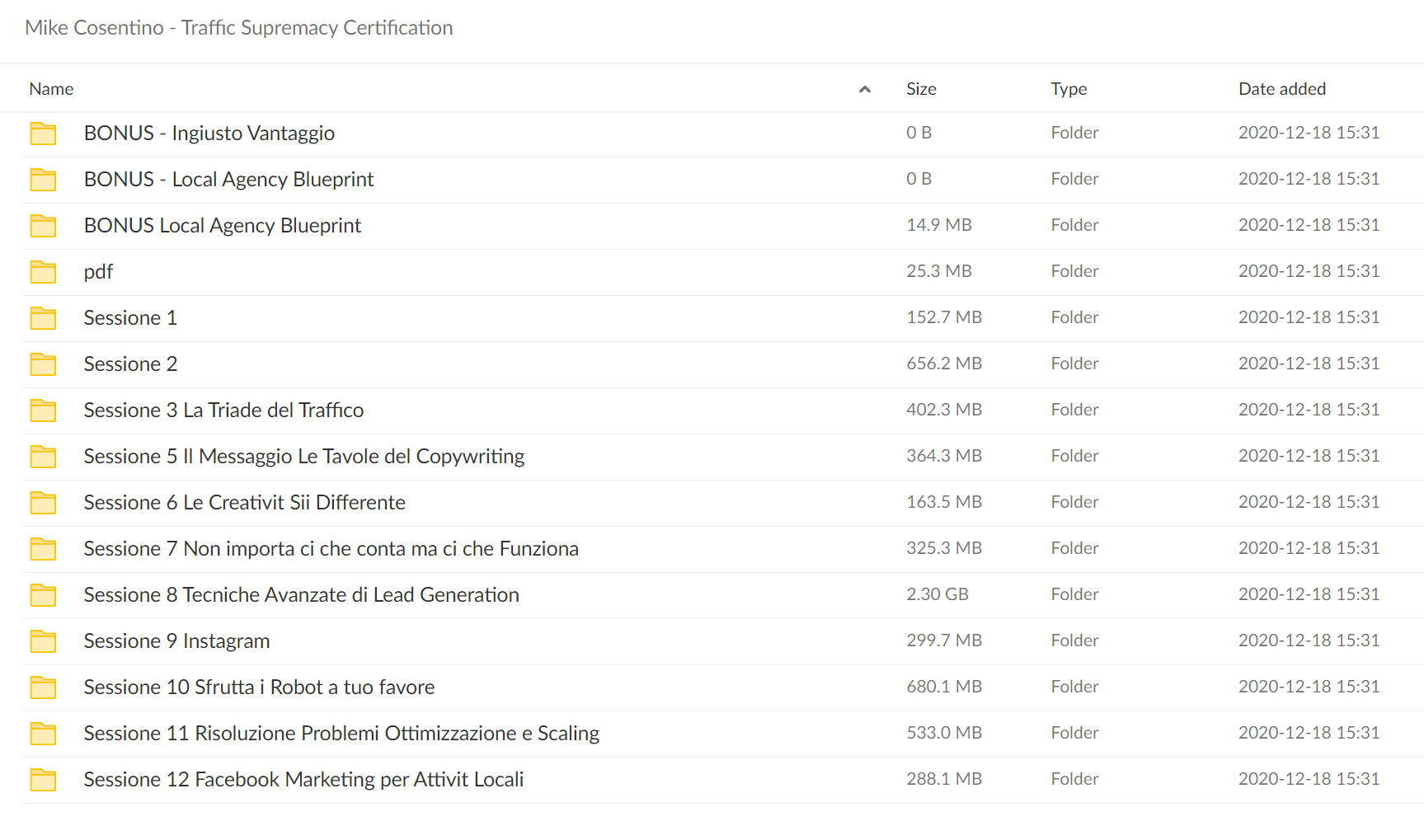This screenshot has height=840, width=1424.
Task: Sort list by Size column header
Action: coord(921,89)
